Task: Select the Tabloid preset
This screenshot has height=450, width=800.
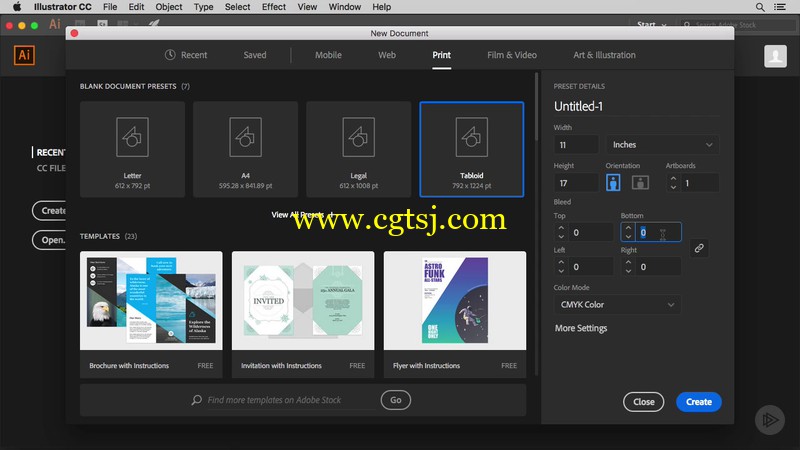Action: (x=471, y=149)
